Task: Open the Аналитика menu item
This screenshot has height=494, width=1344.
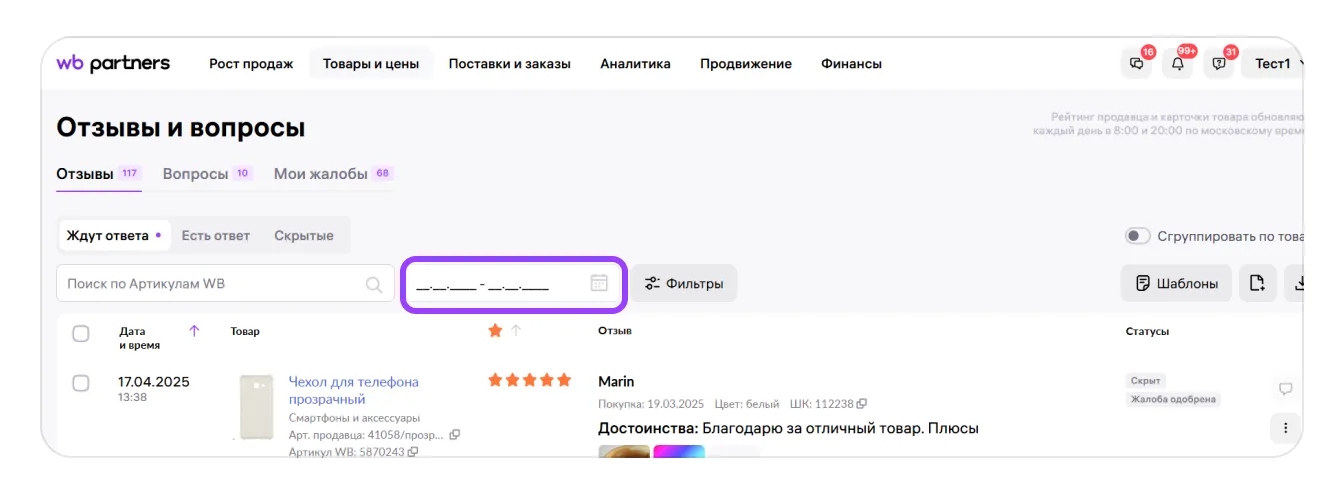Action: 635,64
